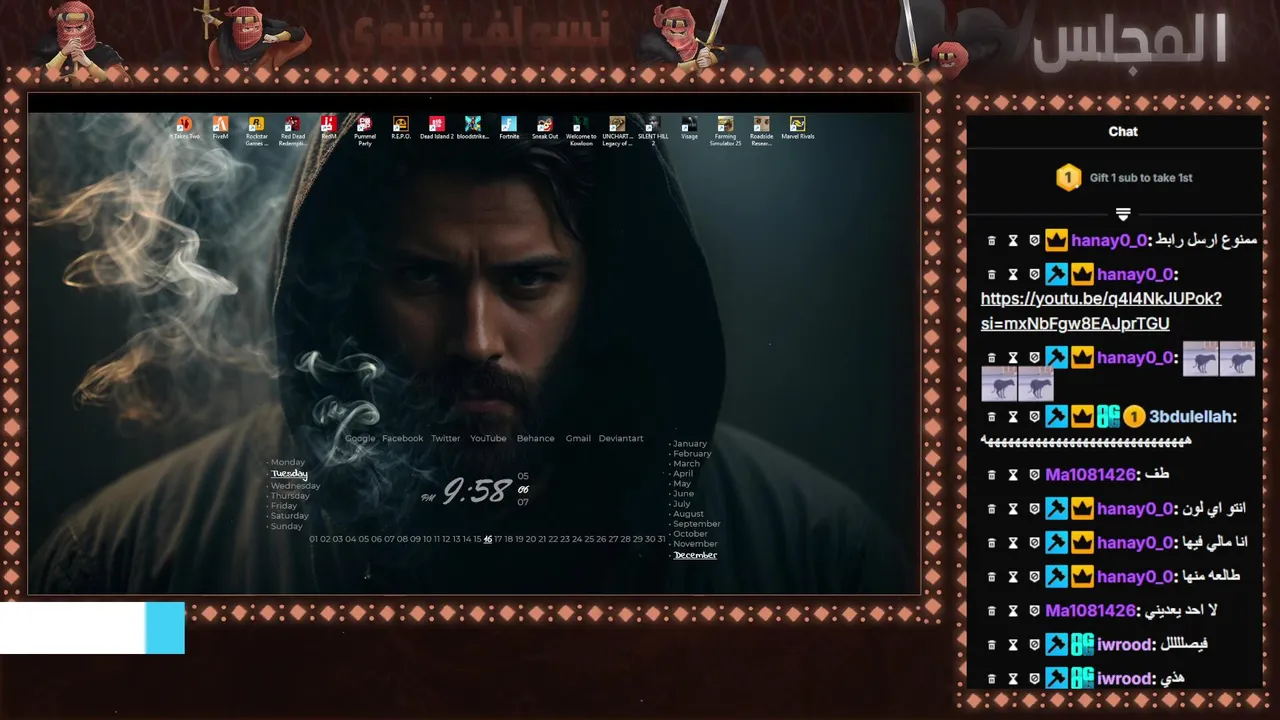The width and height of the screenshot is (1280, 720).
Task: Delete Ma1081426's 'طف' message with the trash icon
Action: pyautogui.click(x=991, y=475)
